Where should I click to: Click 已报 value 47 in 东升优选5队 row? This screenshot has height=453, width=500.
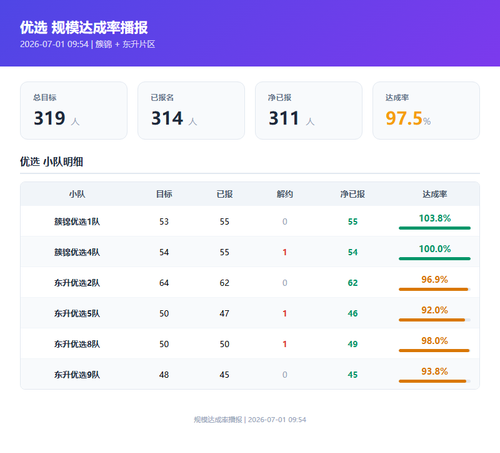pos(224,314)
